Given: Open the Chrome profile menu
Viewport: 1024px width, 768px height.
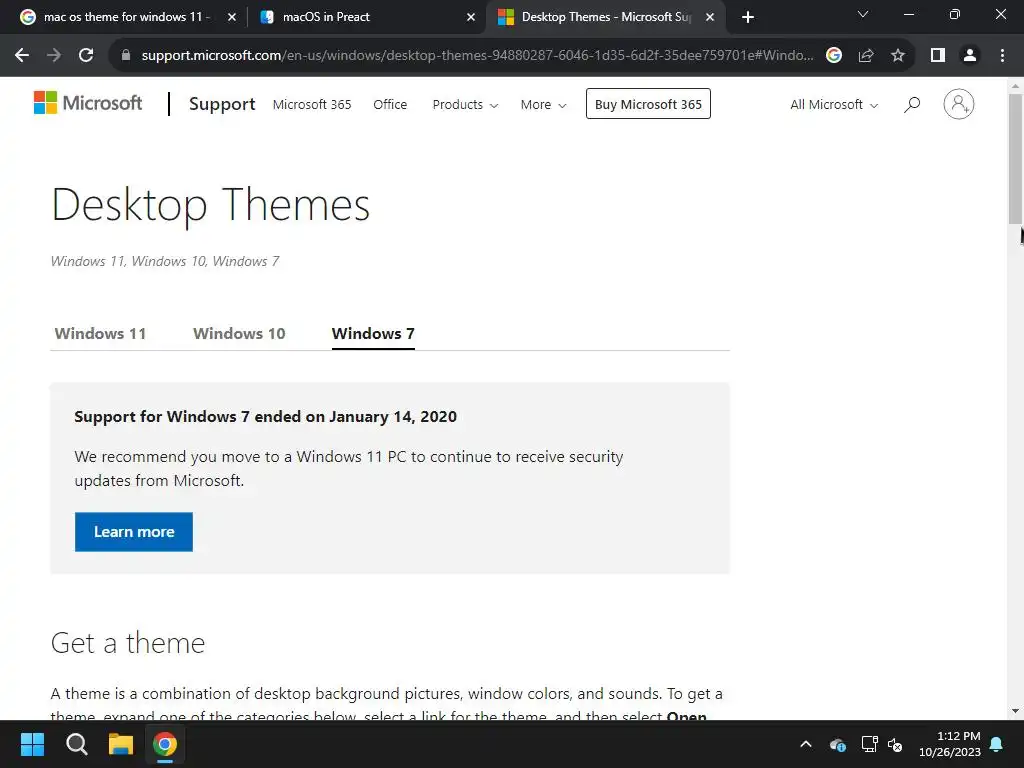Looking at the screenshot, I should click(970, 56).
